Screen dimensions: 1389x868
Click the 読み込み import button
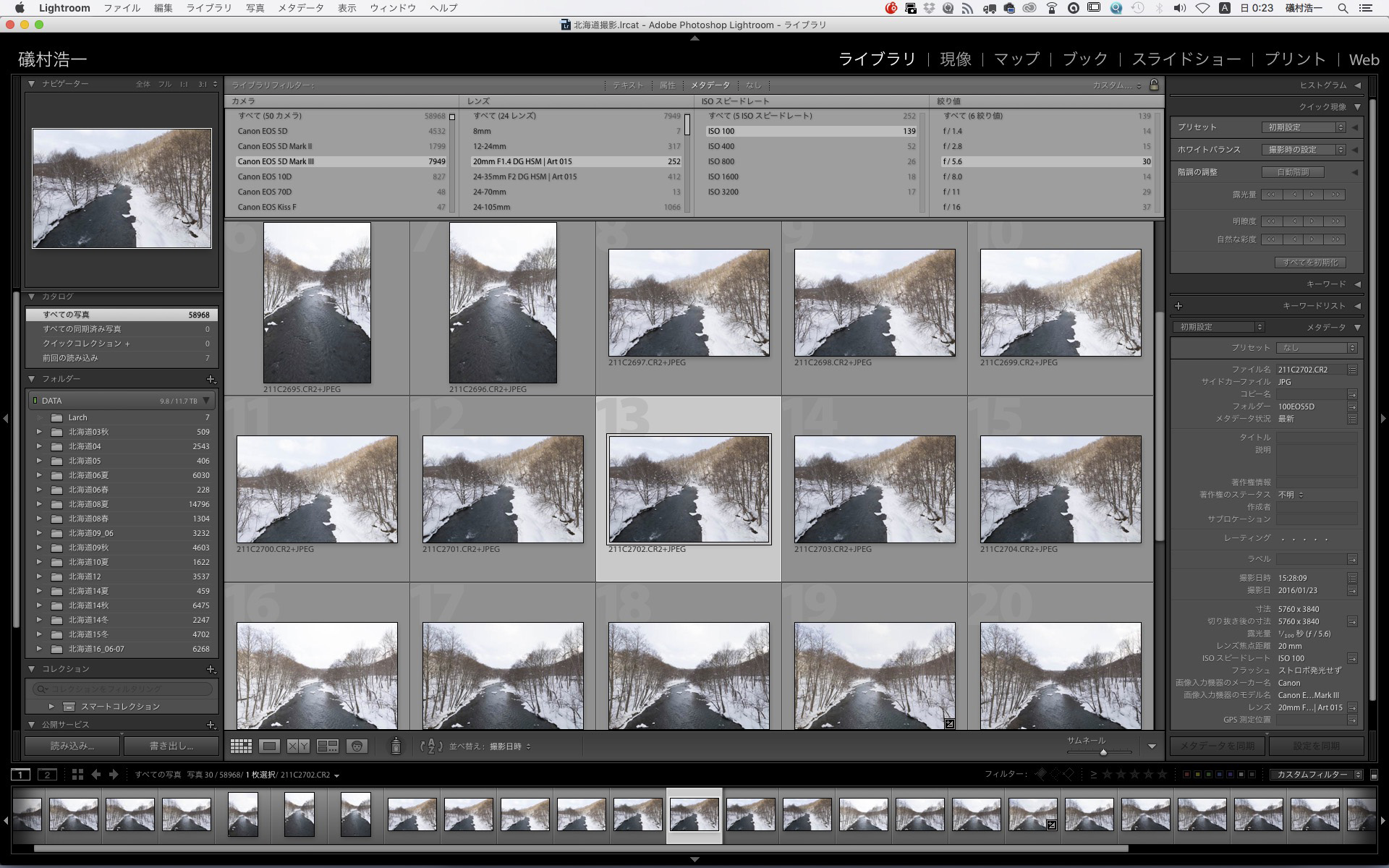[71, 746]
